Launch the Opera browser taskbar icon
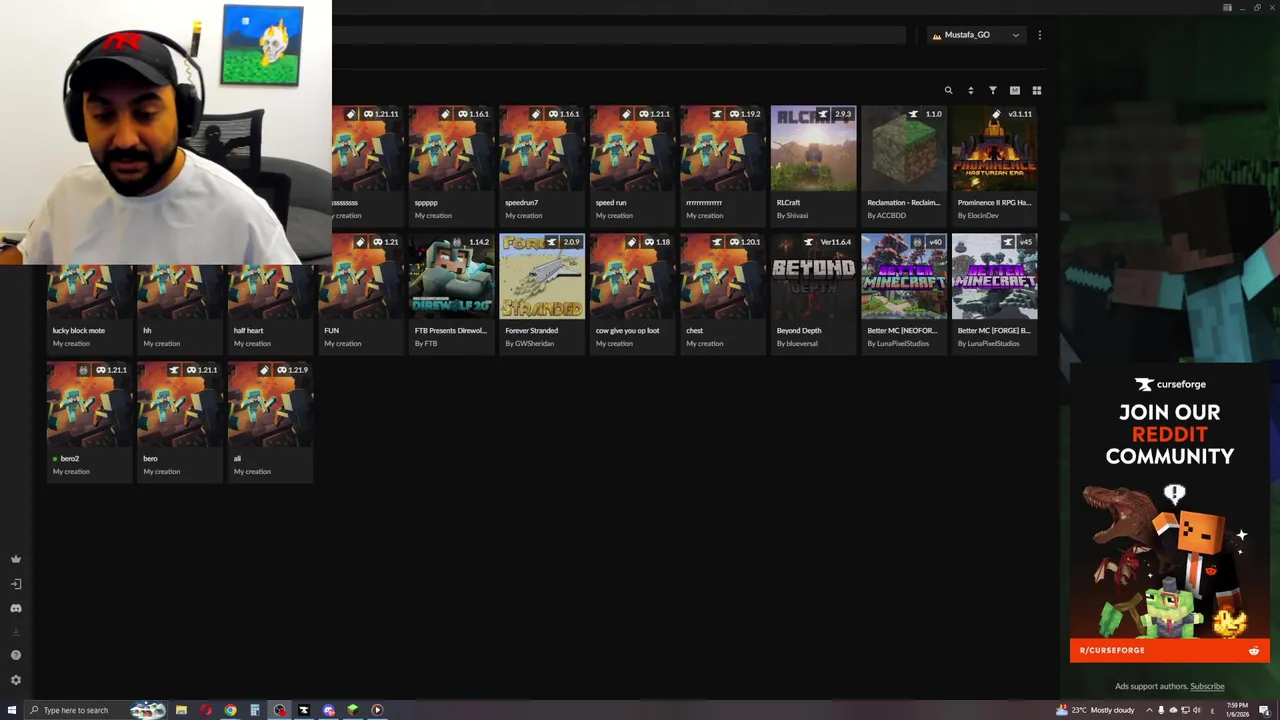This screenshot has width=1280, height=720. pos(206,710)
